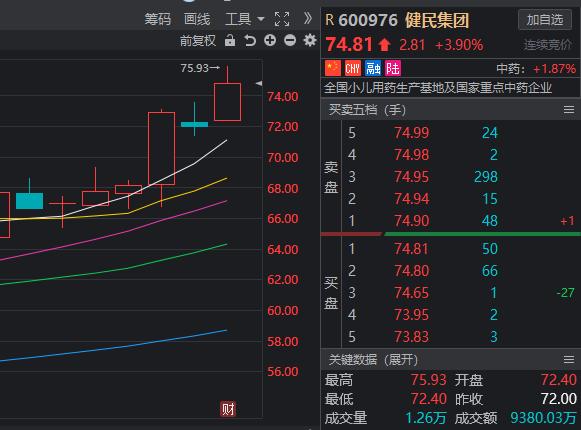Image resolution: width=581 pixels, height=430 pixels.
Task: Click the 融 margin trading badge
Action: point(373,68)
